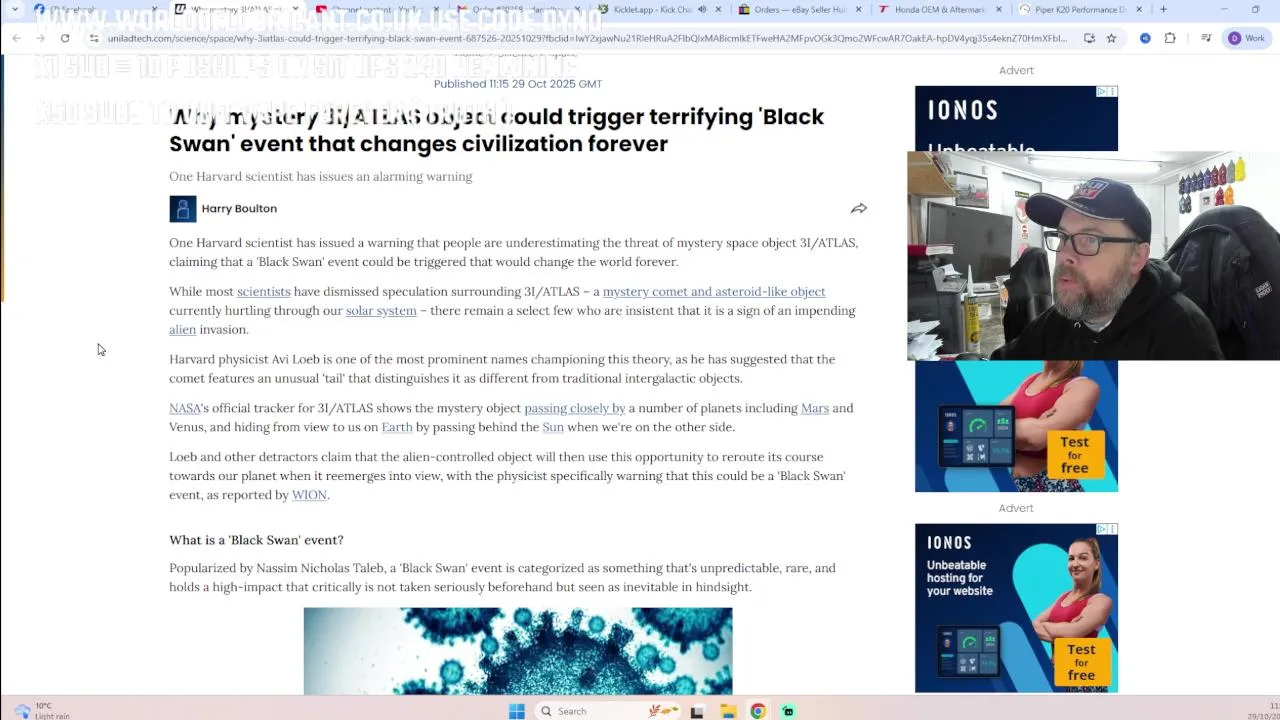Open Task View icon on the taskbar
Image resolution: width=1280 pixels, height=720 pixels.
pyautogui.click(x=697, y=711)
